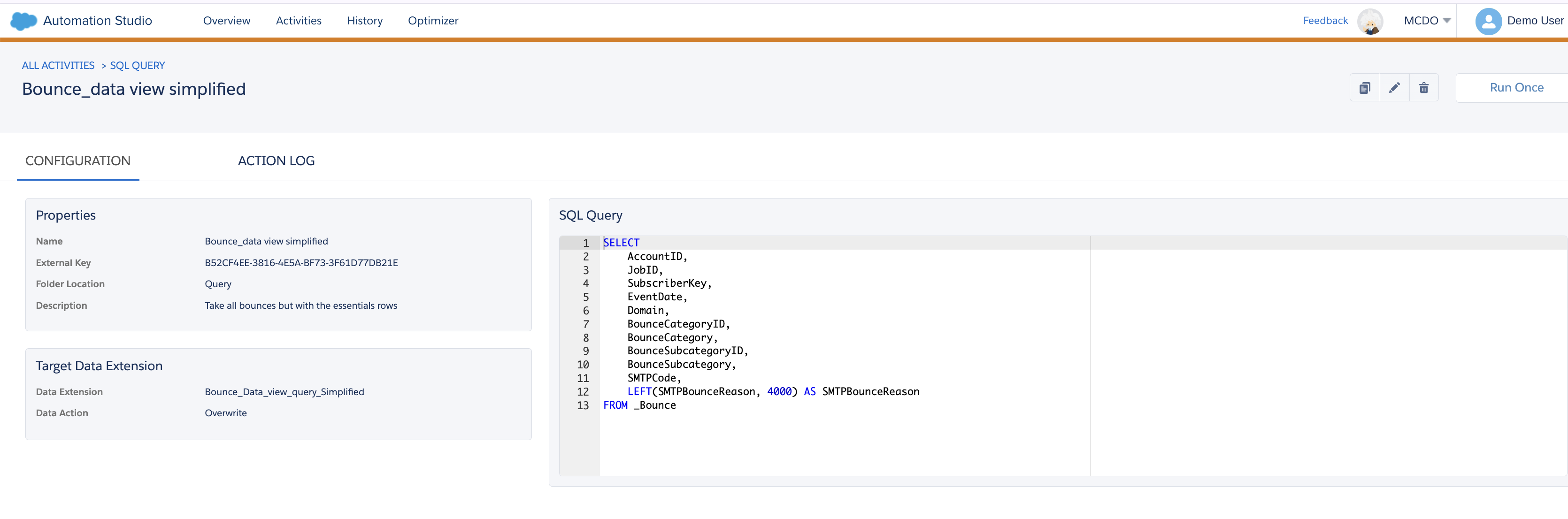Open the MCDO business unit dropdown
Screen dimensions: 1568x519
point(1427,21)
